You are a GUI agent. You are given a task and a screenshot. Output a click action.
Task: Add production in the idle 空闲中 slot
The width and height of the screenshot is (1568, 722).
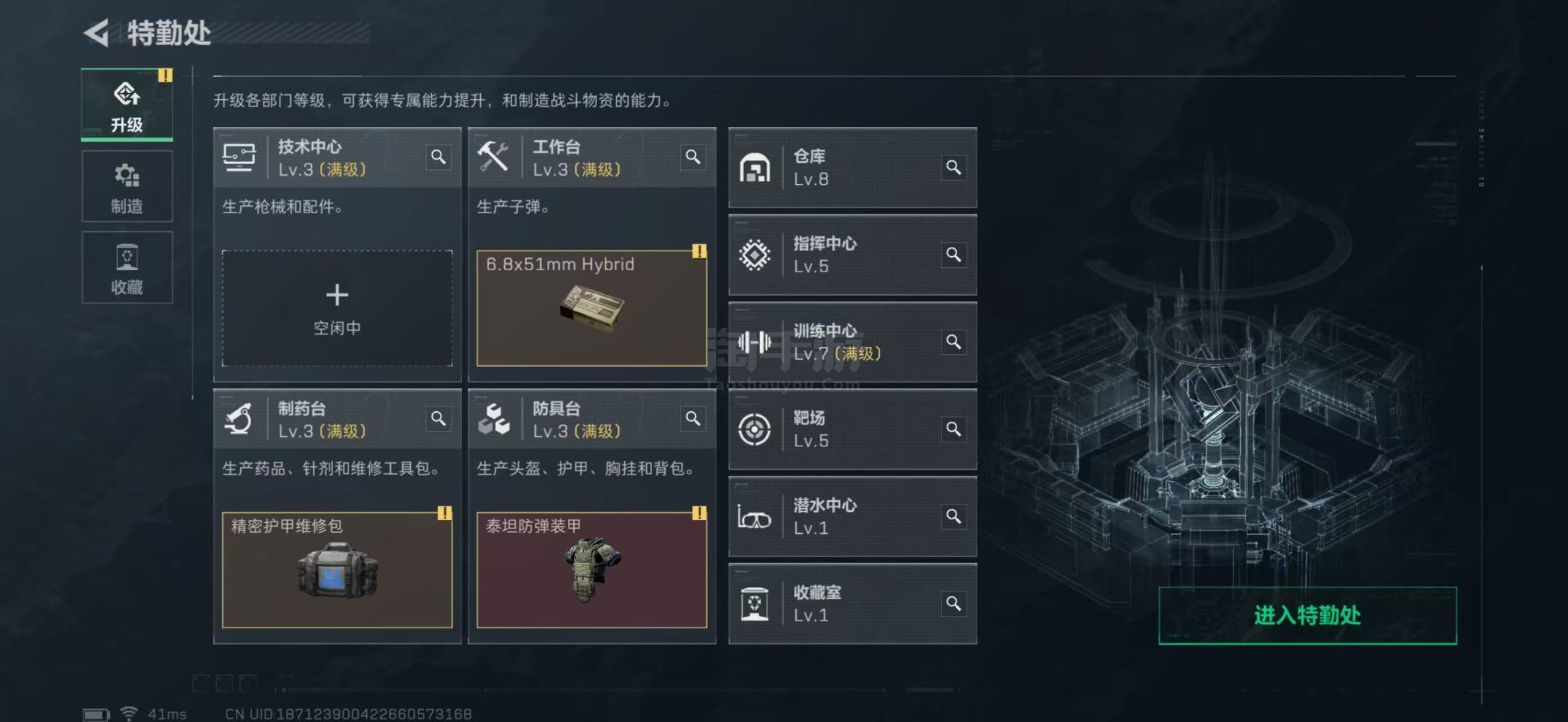coord(337,308)
